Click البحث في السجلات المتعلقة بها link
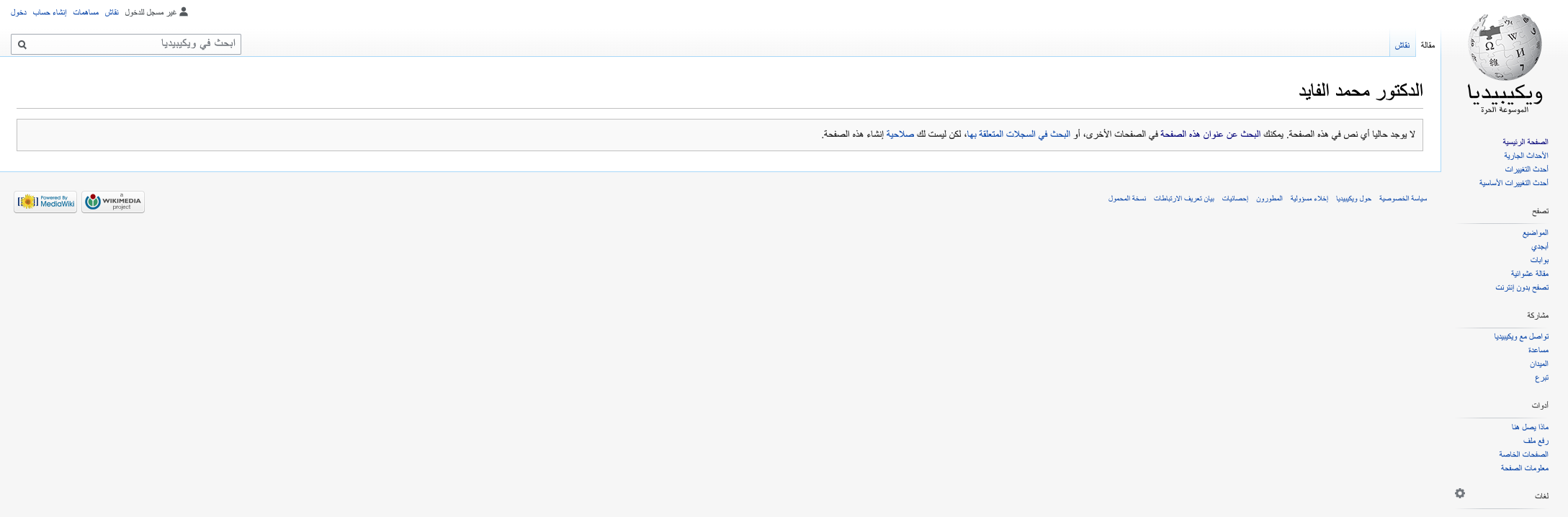 coord(1017,135)
